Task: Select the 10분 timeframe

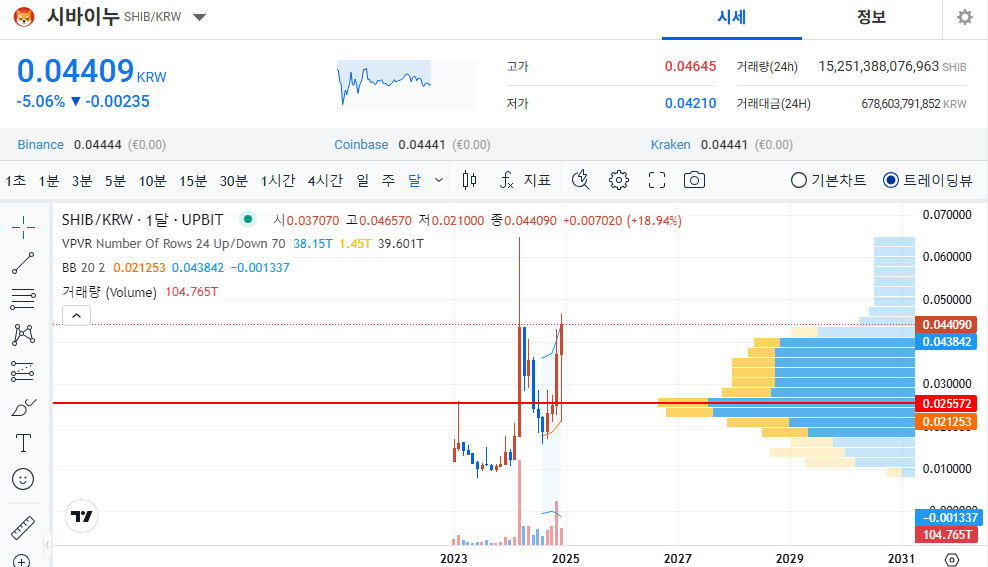Action: (152, 181)
